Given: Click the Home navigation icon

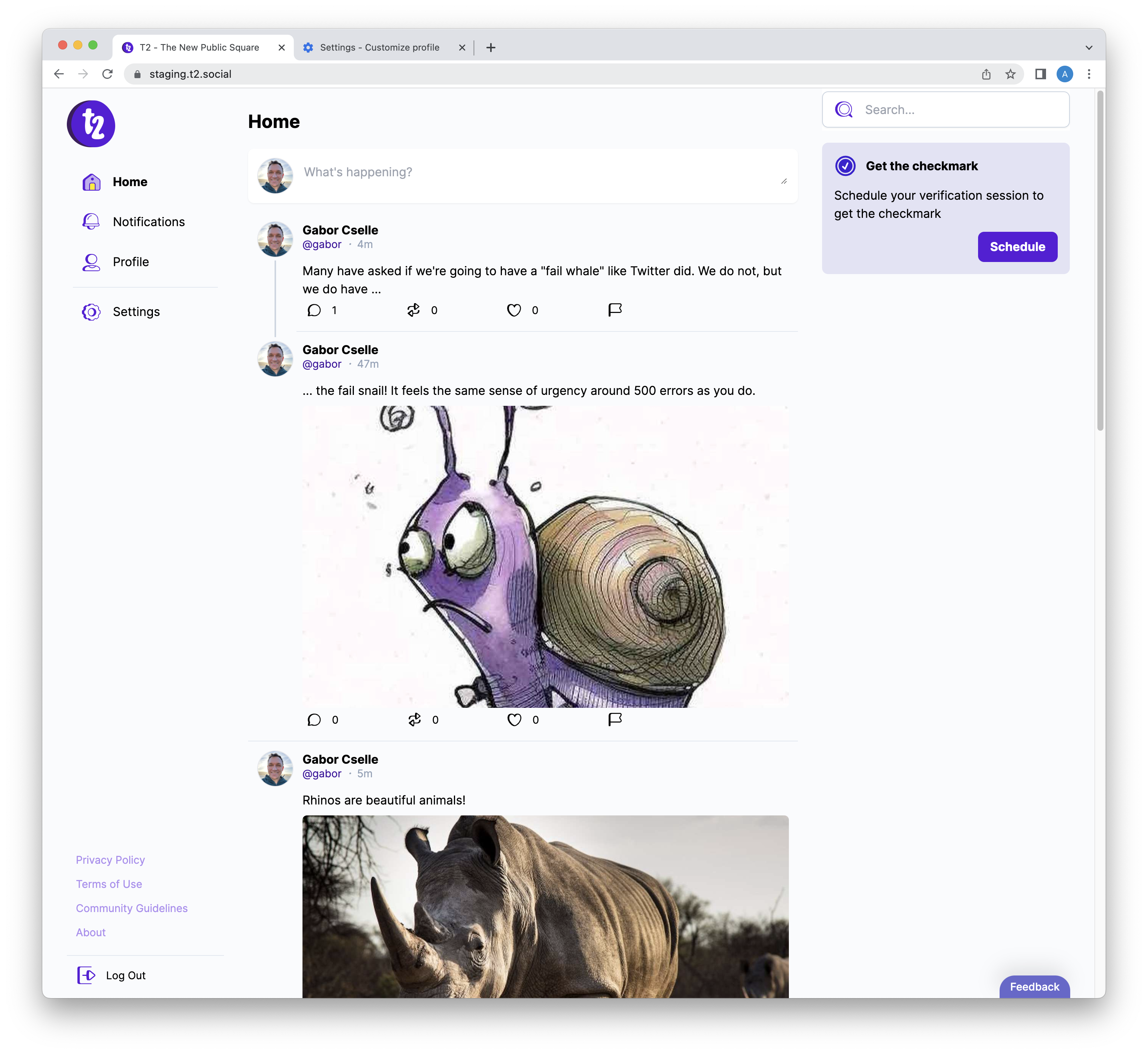Looking at the screenshot, I should pos(92,182).
